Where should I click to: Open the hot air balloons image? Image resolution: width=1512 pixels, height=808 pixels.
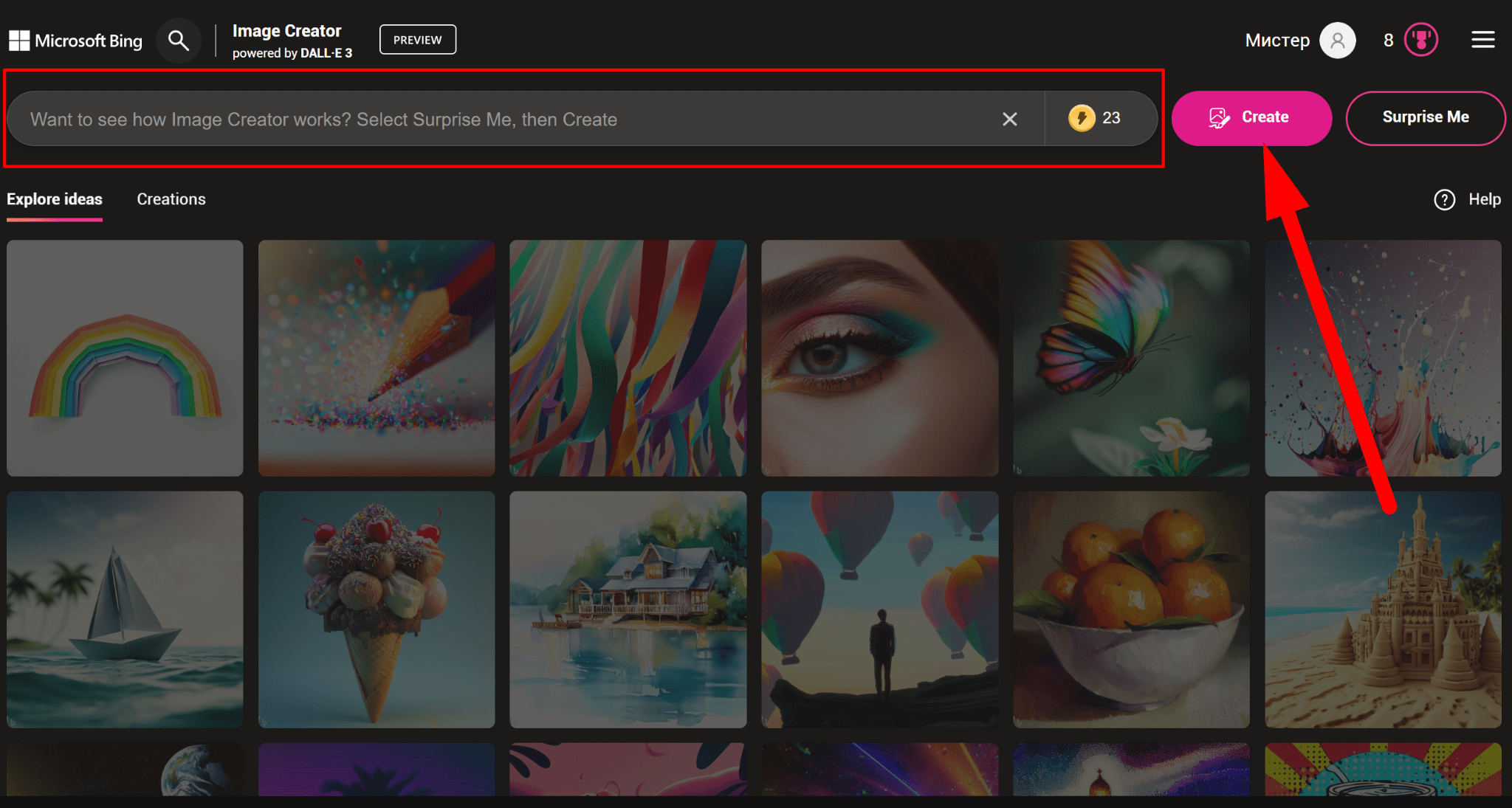[879, 610]
